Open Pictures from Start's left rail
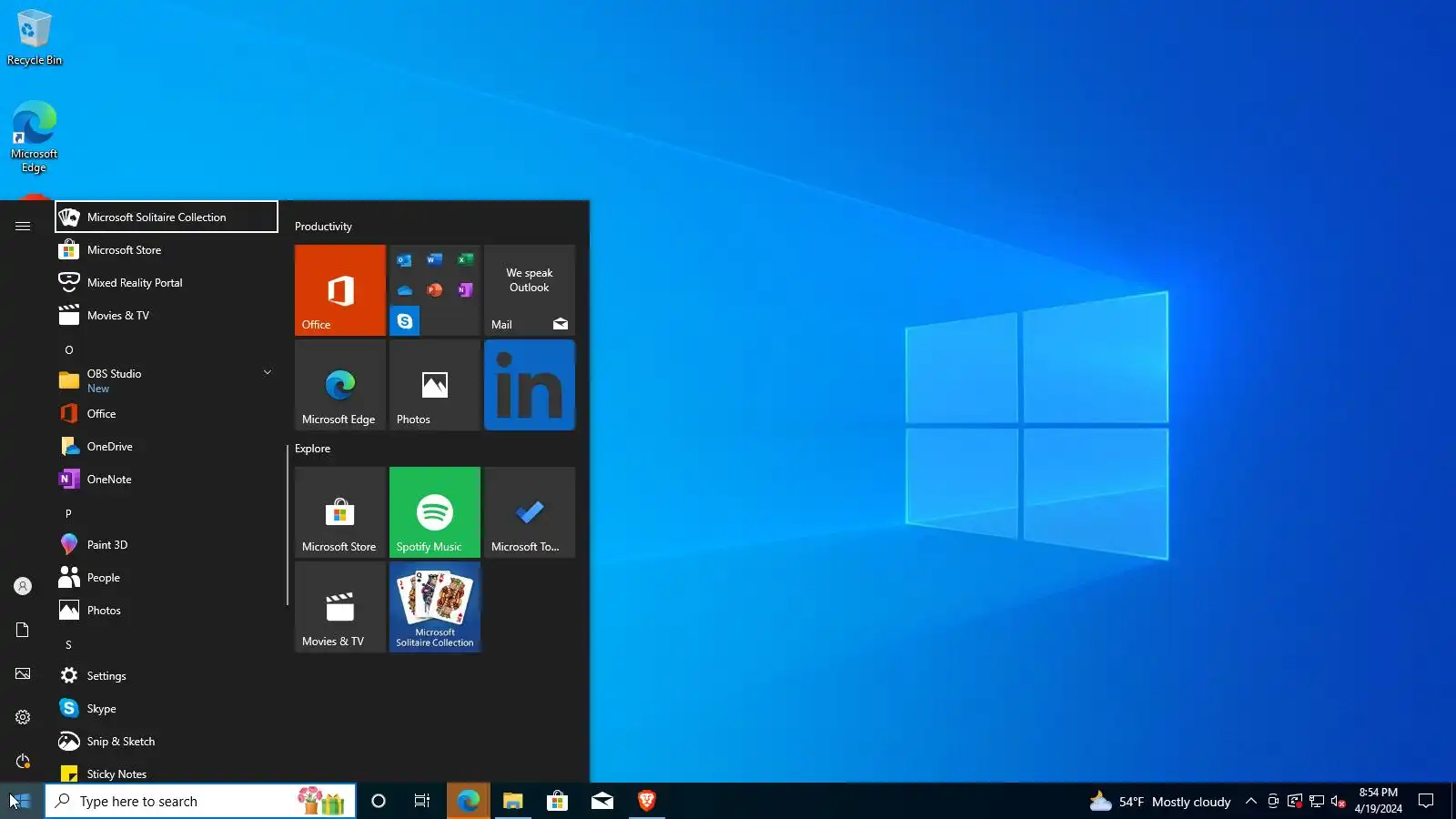 [23, 673]
